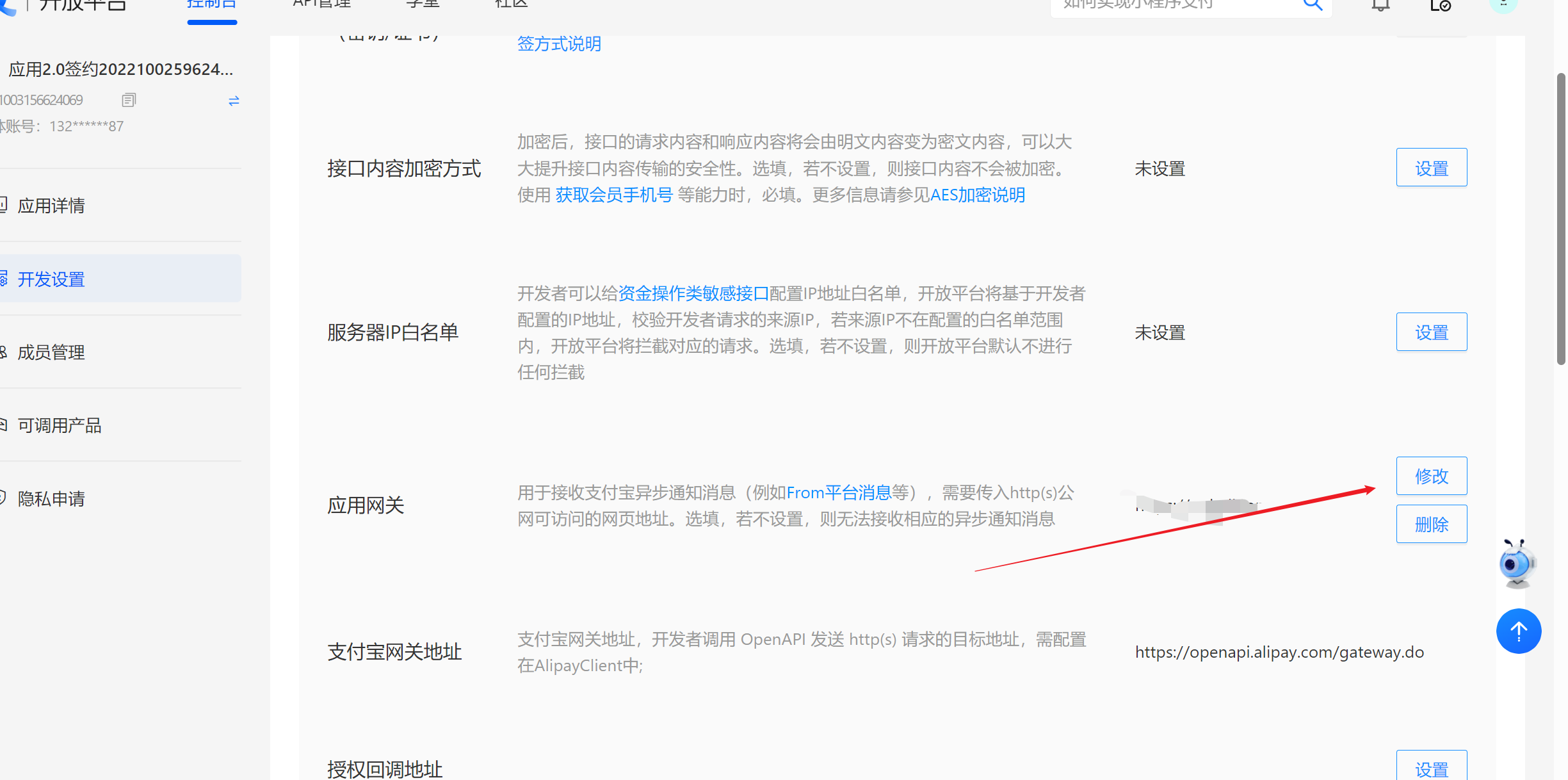Click the page vertical scrollbar thumb

point(1561,219)
